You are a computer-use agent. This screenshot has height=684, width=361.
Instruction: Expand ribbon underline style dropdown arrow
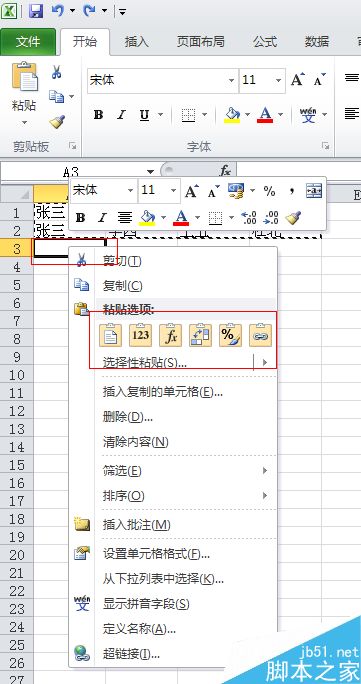click(160, 115)
